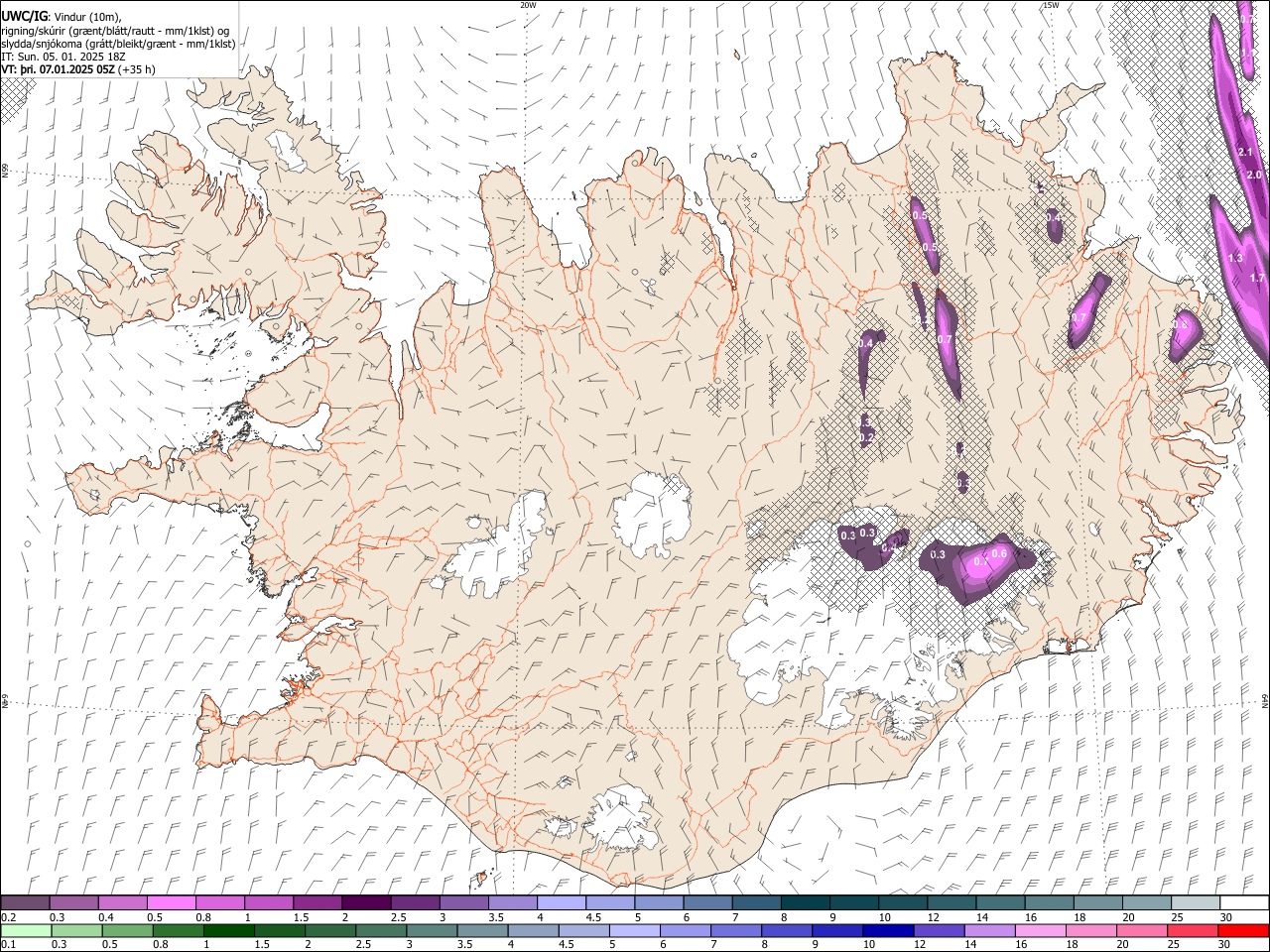Pick the palest green 0.1–0.3 rain scale swatch
Image resolution: width=1270 pixels, height=952 pixels.
pyautogui.click(x=26, y=930)
